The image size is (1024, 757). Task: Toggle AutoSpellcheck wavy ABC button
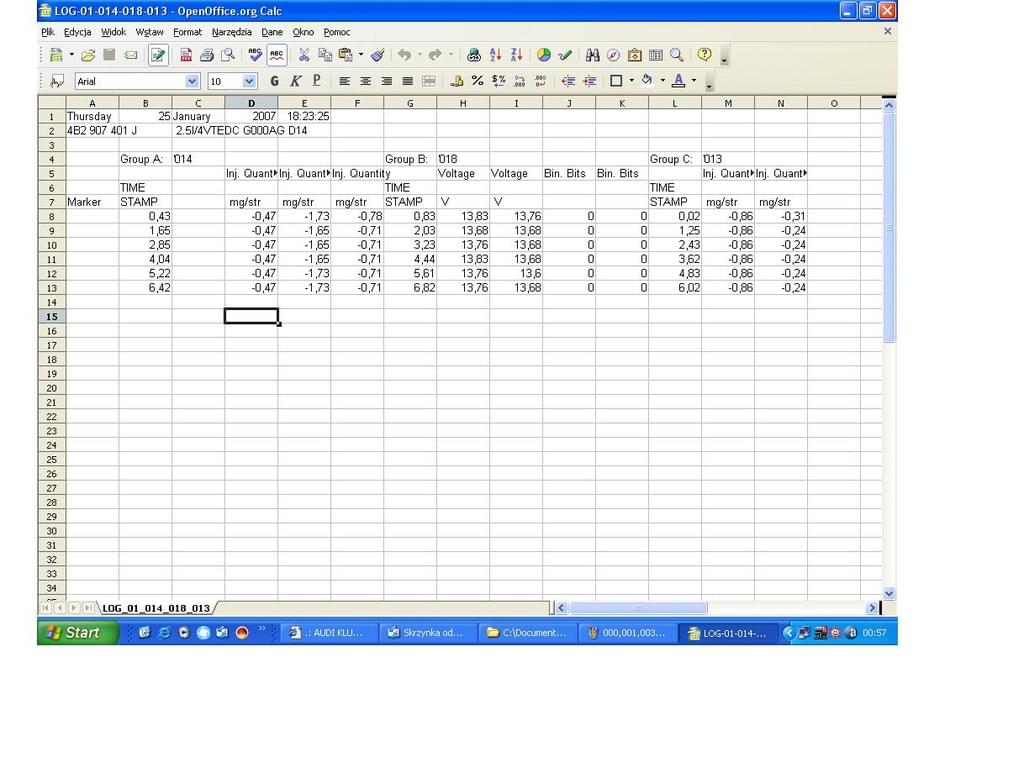(277, 55)
